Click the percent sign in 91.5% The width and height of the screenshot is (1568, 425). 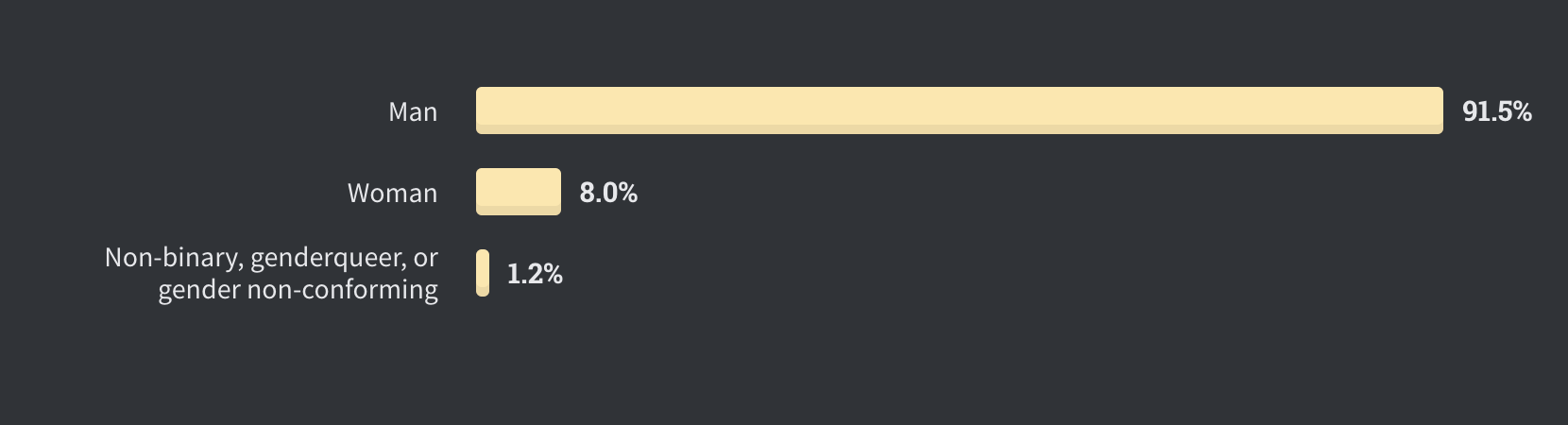pyautogui.click(x=1520, y=111)
